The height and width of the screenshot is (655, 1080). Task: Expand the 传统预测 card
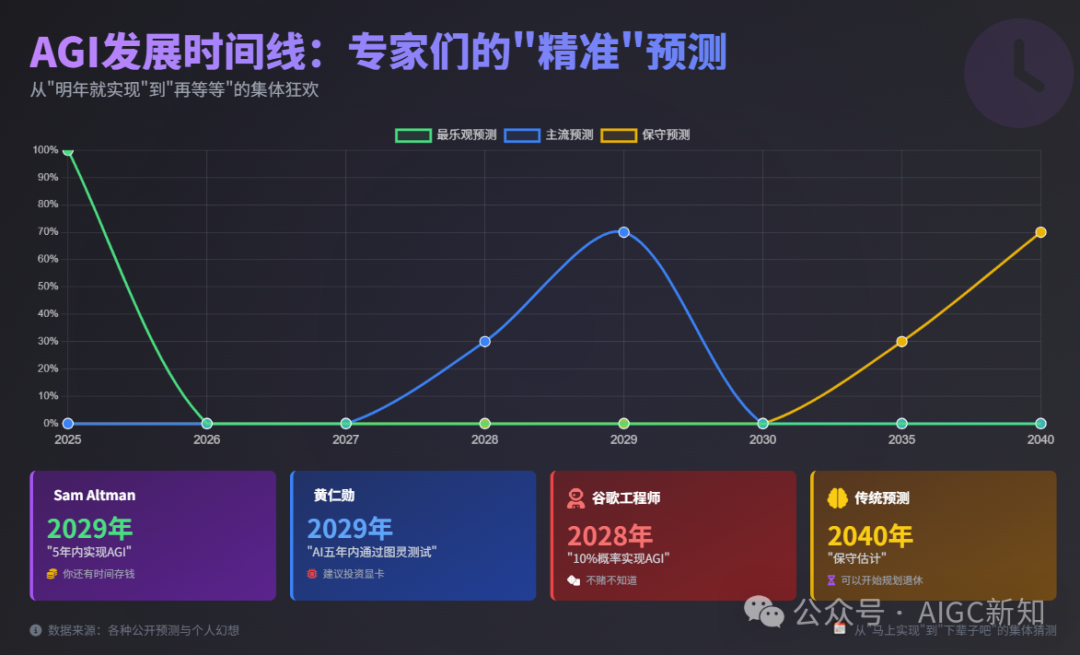pos(932,535)
